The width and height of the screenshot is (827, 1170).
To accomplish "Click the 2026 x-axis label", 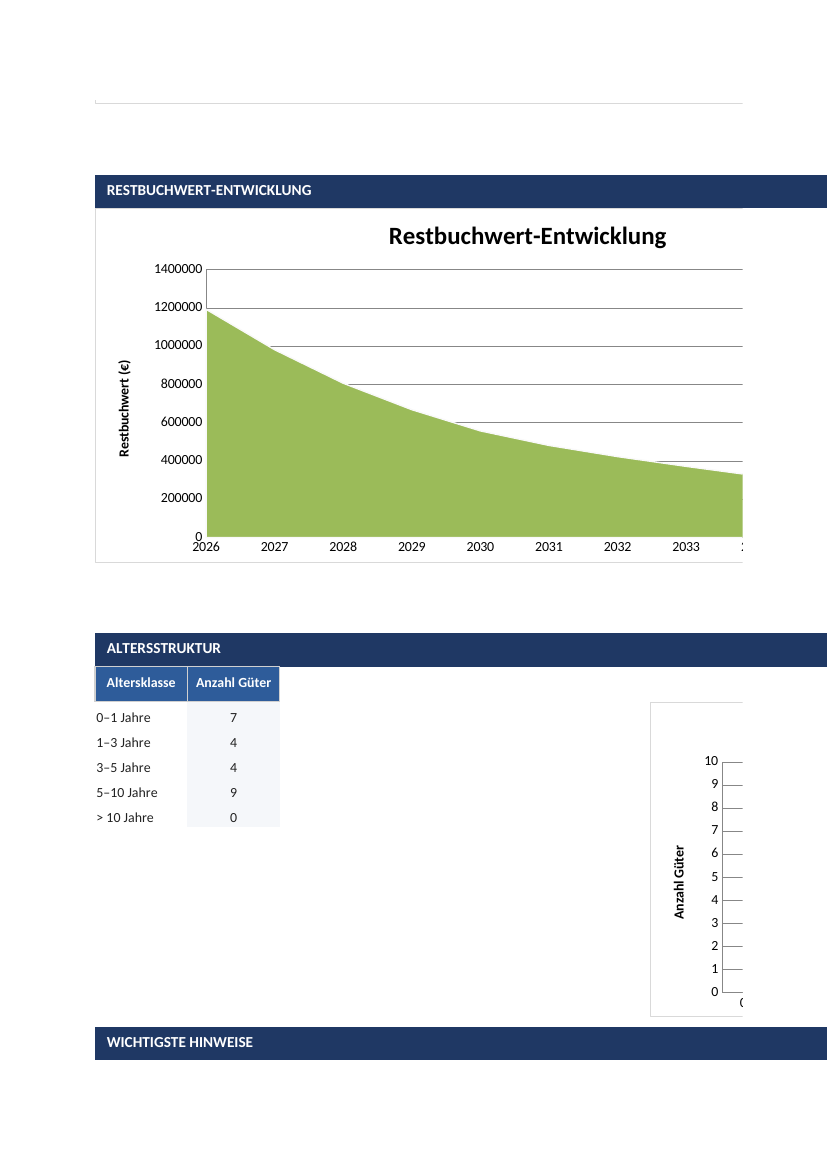I will click(x=206, y=547).
